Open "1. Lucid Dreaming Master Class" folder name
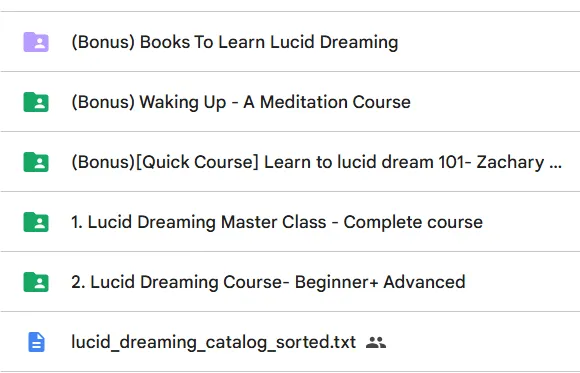Screen dimensions: 580x373 coord(199,222)
